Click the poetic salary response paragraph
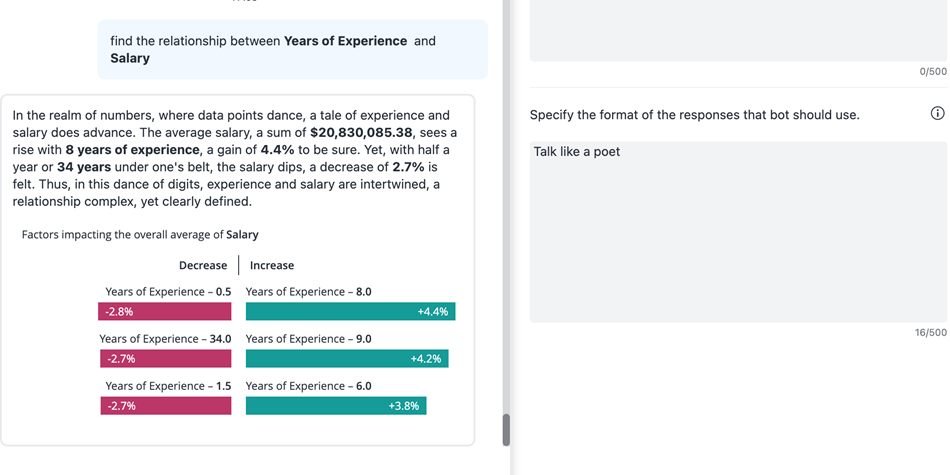 [x=236, y=158]
